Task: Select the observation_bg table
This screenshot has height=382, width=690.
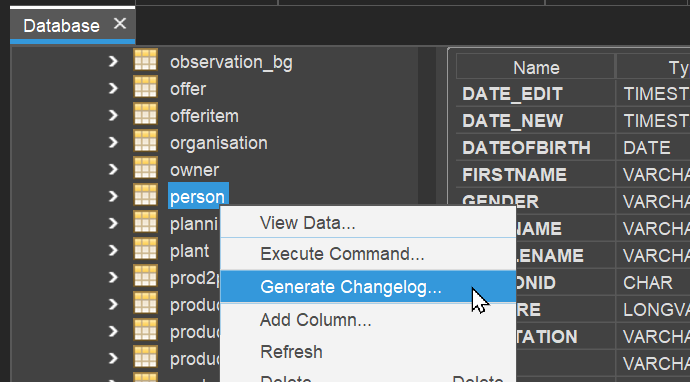Action: (x=231, y=62)
